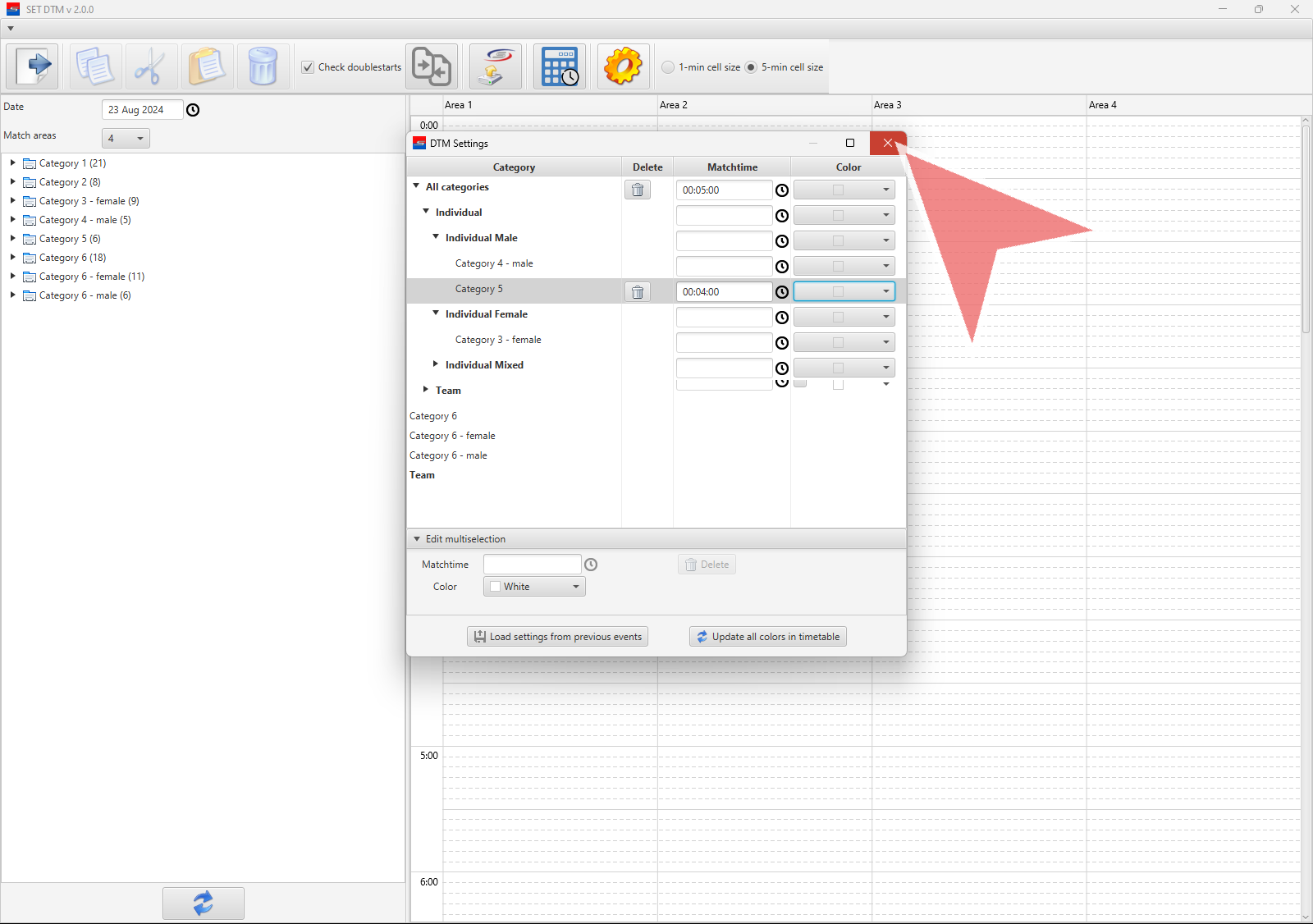1313x924 pixels.
Task: Select the 5-min cell size option
Action: click(751, 67)
